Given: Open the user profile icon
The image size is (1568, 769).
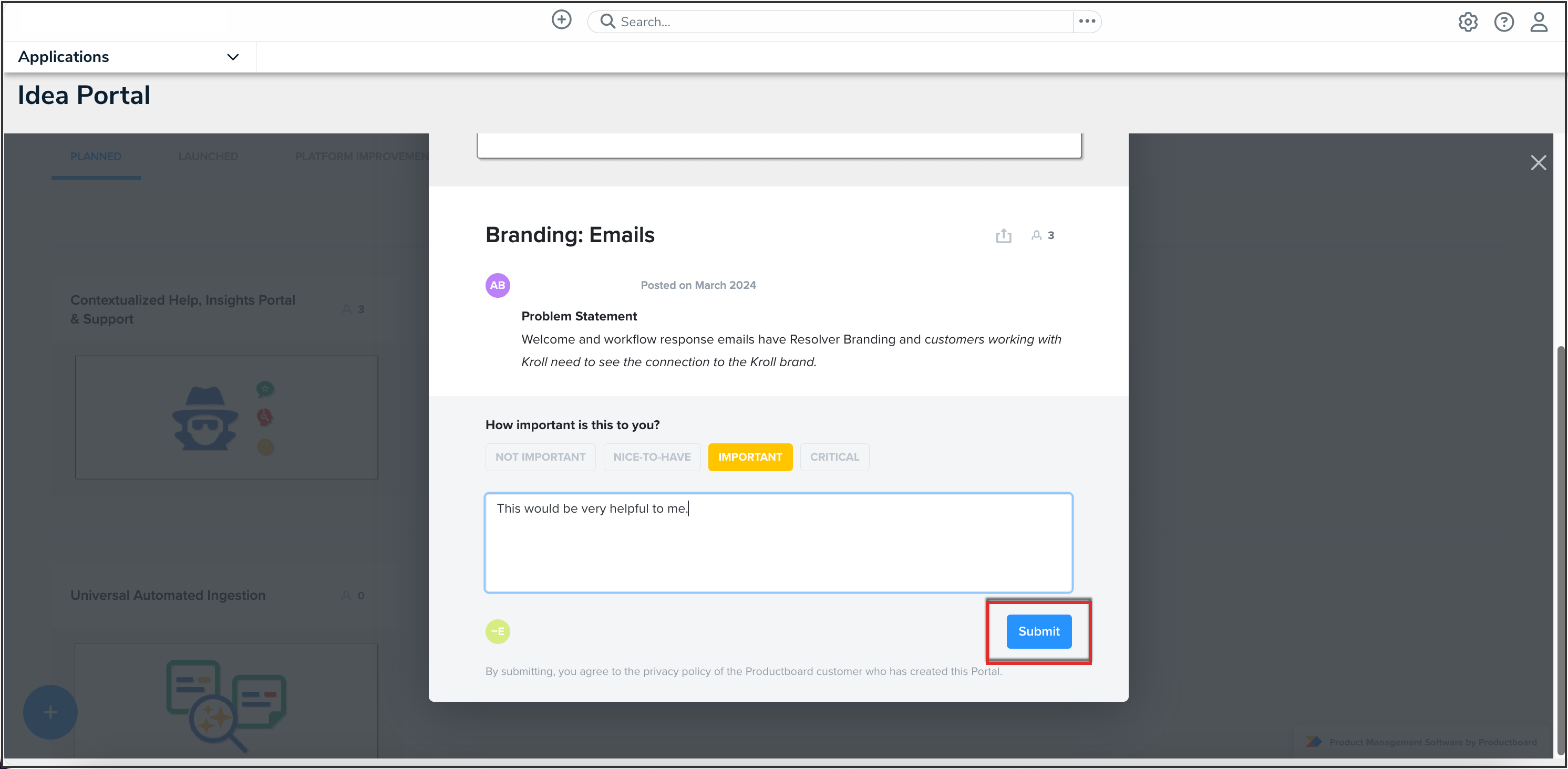Looking at the screenshot, I should pos(1538,22).
